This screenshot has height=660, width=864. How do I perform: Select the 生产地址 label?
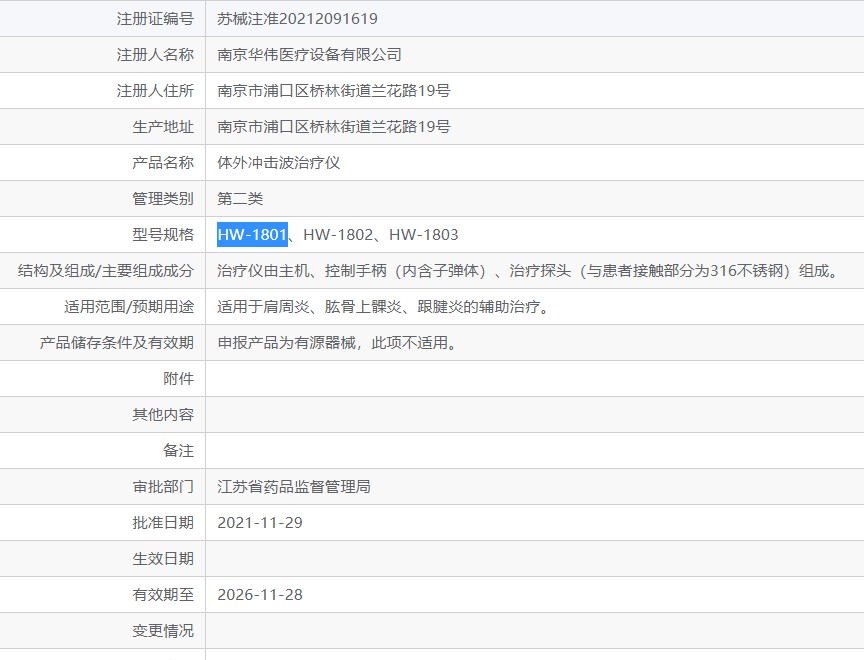click(163, 127)
